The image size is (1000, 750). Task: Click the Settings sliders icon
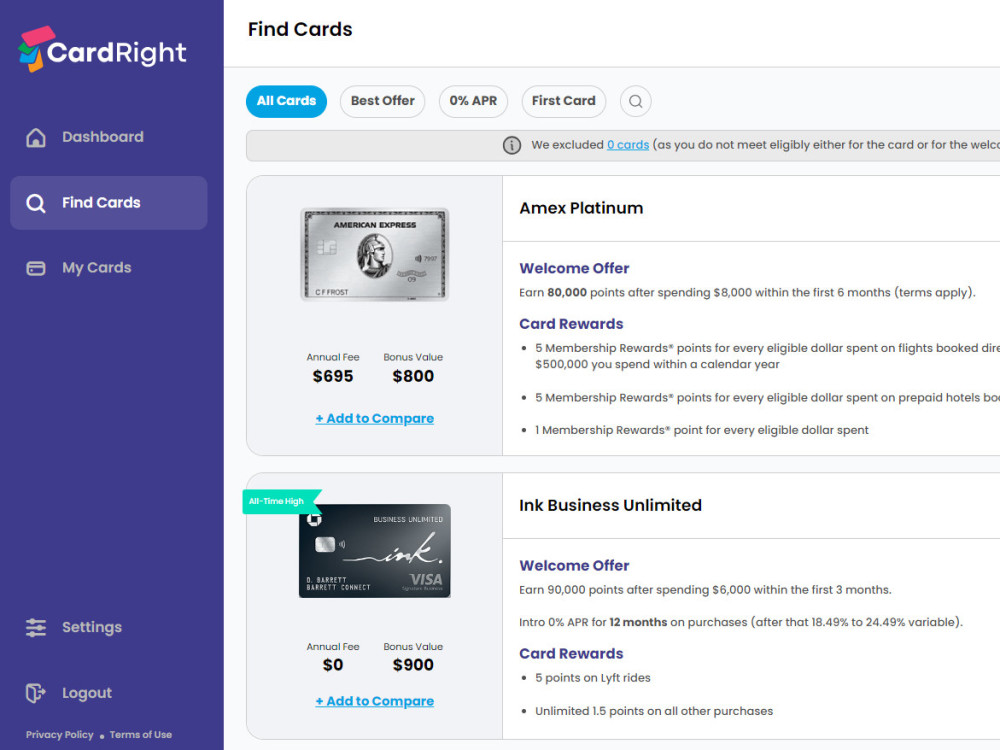click(36, 628)
